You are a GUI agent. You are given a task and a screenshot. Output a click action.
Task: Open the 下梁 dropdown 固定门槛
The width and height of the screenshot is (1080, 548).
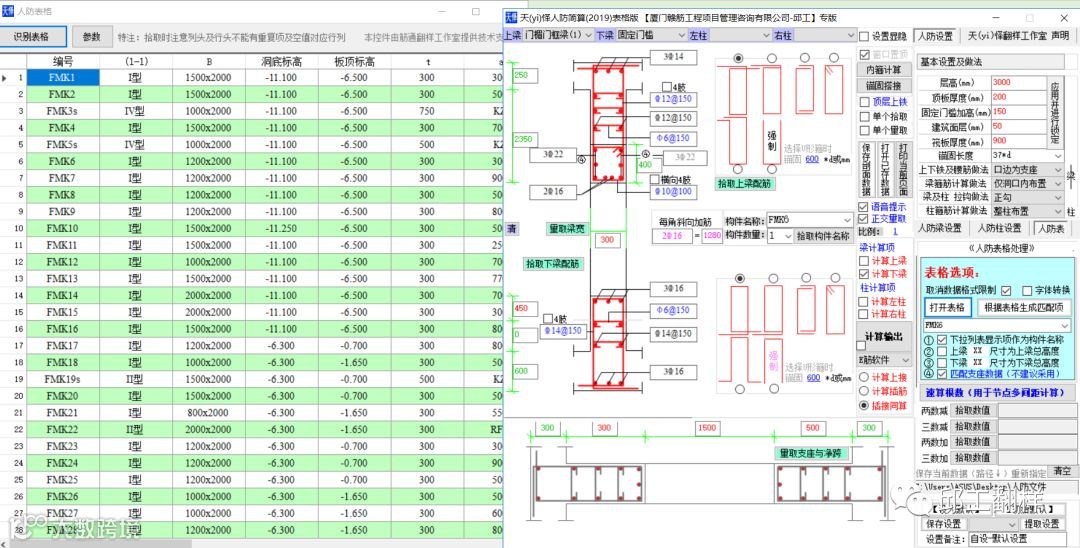(652, 34)
